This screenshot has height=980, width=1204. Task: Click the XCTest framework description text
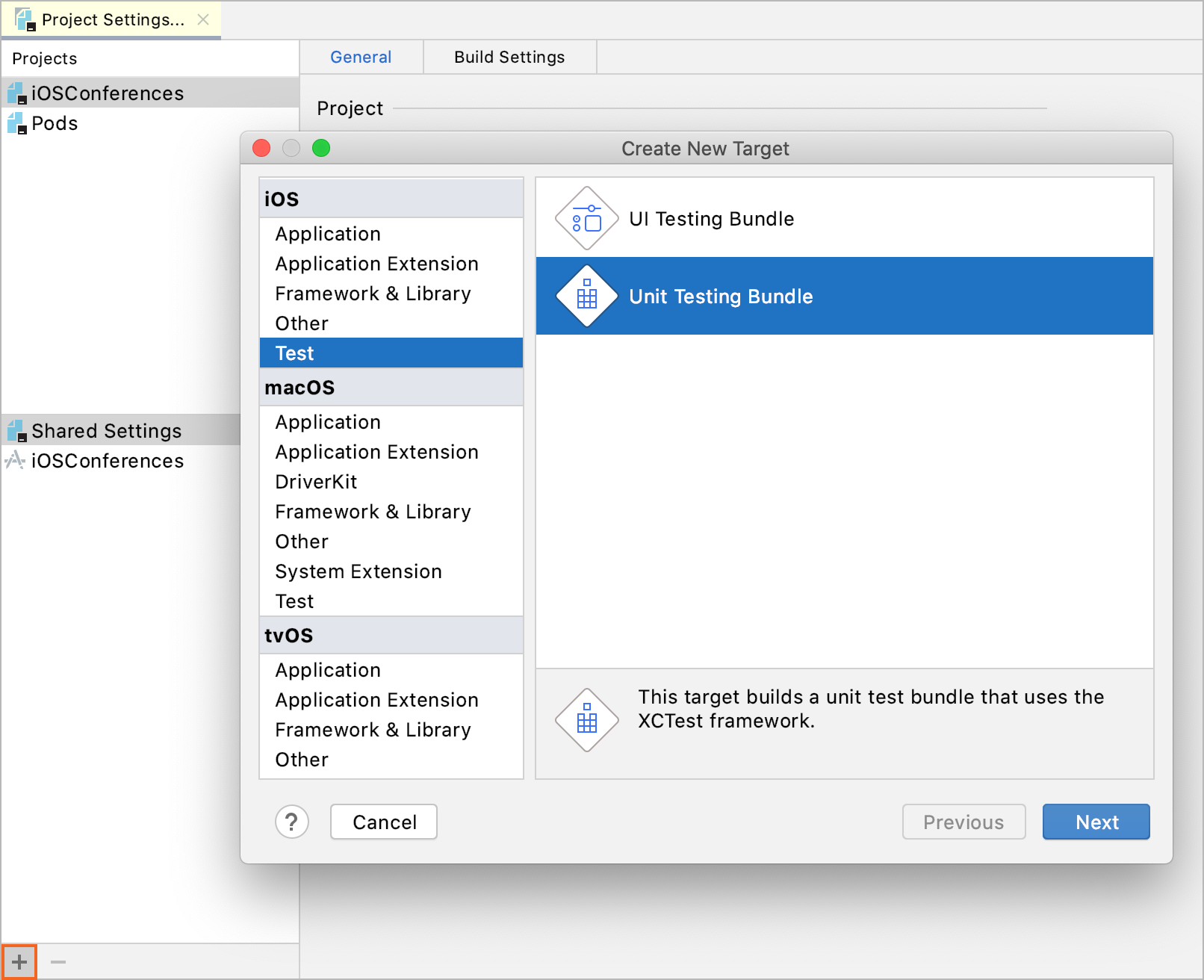[x=871, y=709]
